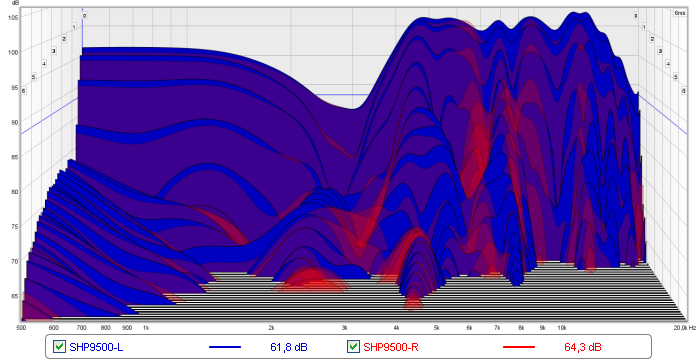Click the 4k frequency axis label

[x=397, y=328]
